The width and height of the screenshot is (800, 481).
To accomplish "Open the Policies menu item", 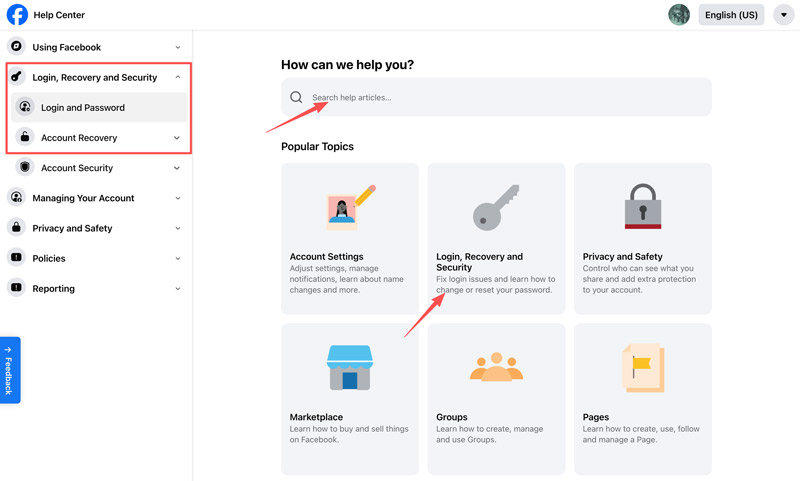I will pos(49,259).
